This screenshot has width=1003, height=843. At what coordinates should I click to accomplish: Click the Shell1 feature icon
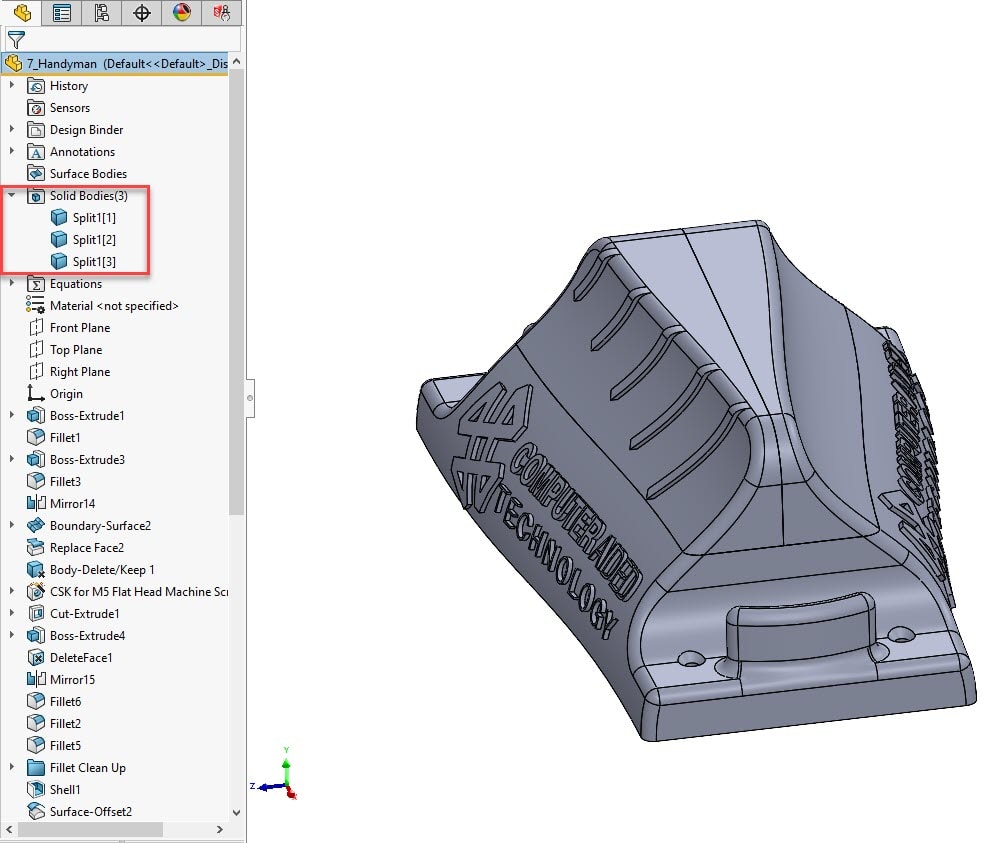pyautogui.click(x=36, y=789)
